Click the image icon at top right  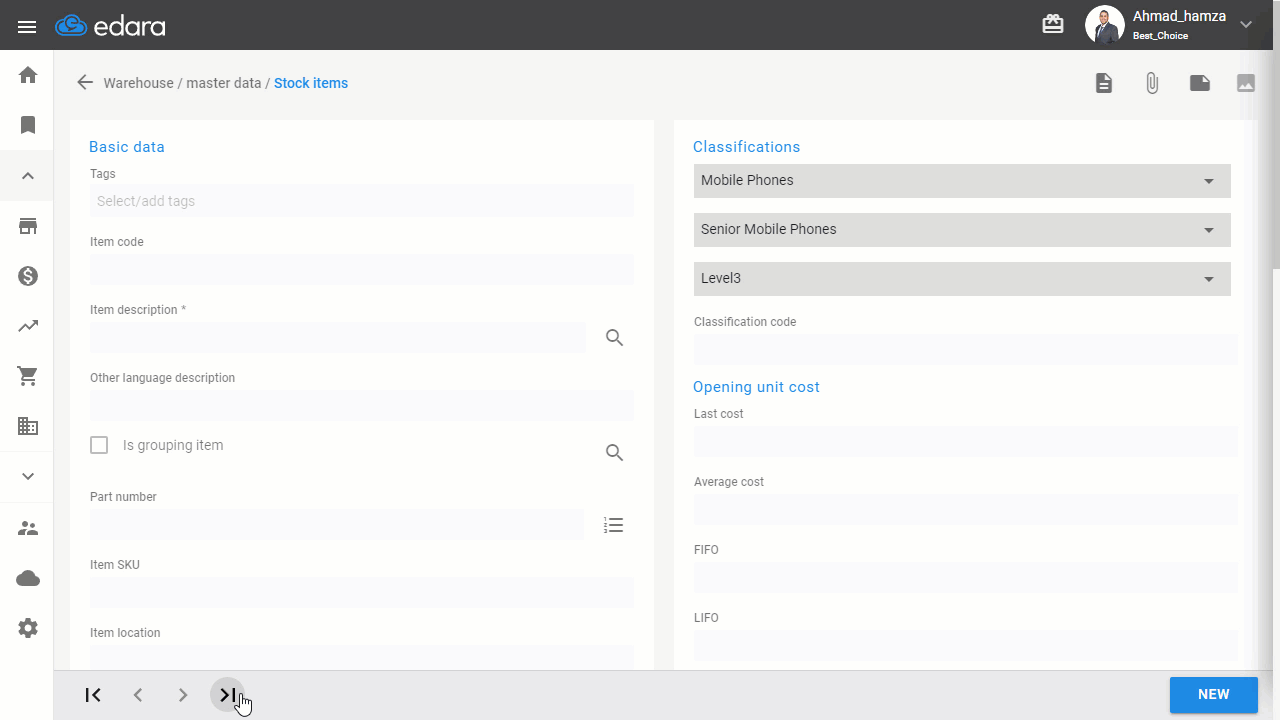1246,83
